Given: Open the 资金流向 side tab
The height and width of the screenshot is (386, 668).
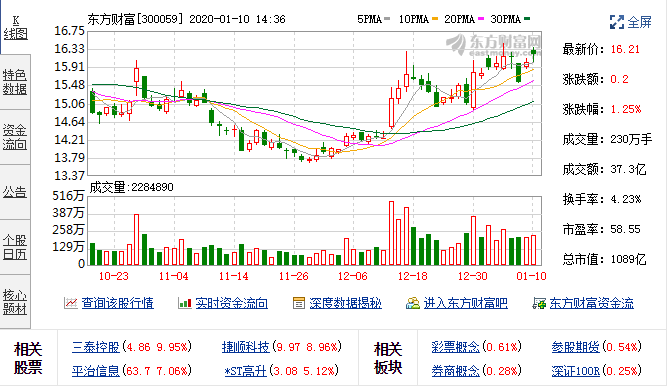Looking at the screenshot, I should tap(15, 137).
